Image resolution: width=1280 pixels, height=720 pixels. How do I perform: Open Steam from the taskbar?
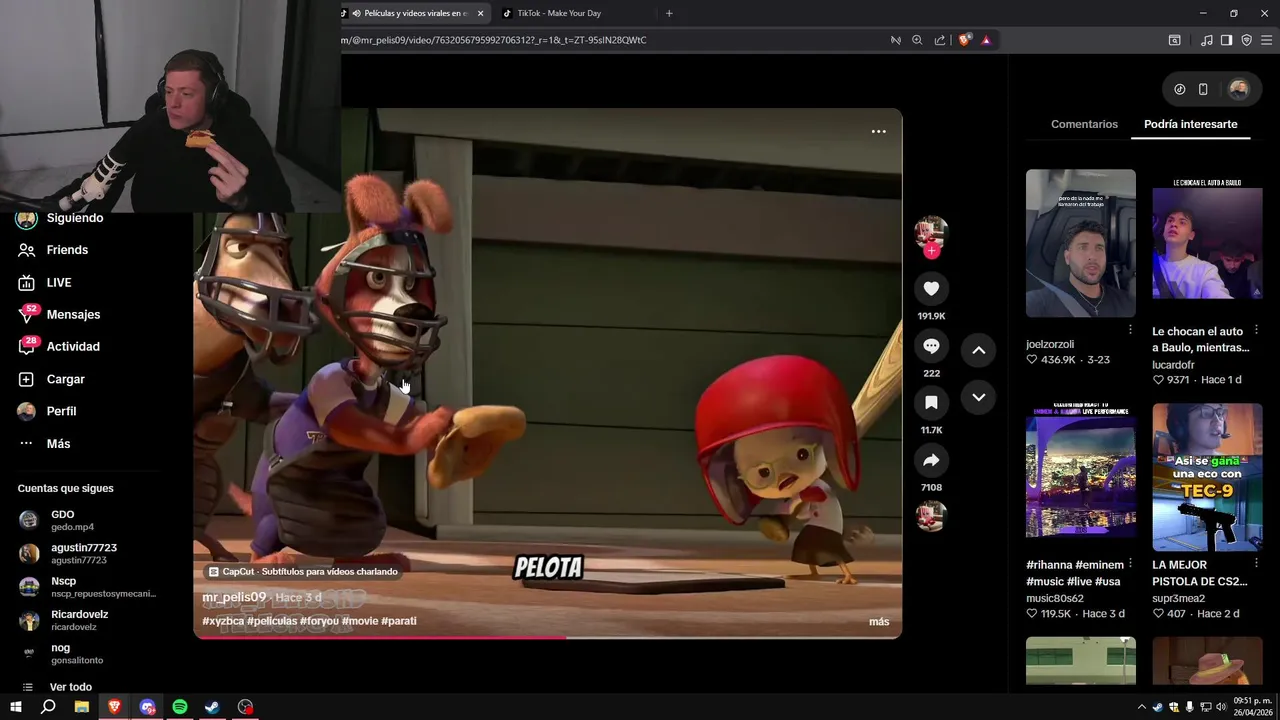point(212,707)
